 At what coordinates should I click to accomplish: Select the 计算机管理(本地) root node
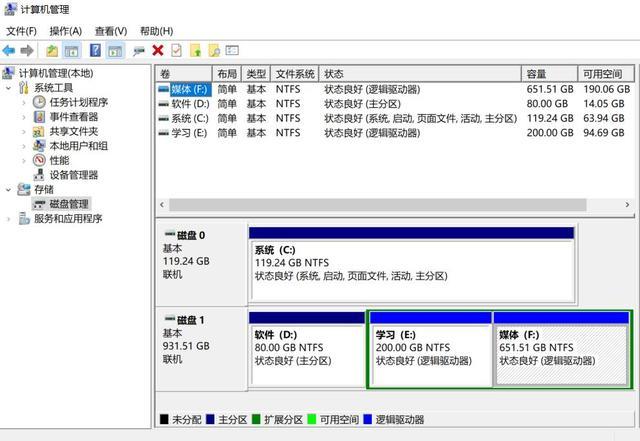tap(56, 73)
